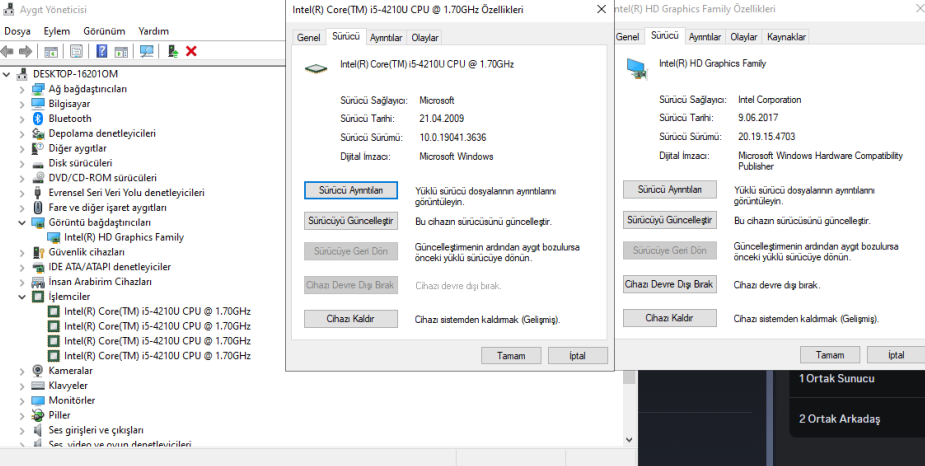Click the Piller battery icon

coord(38,415)
